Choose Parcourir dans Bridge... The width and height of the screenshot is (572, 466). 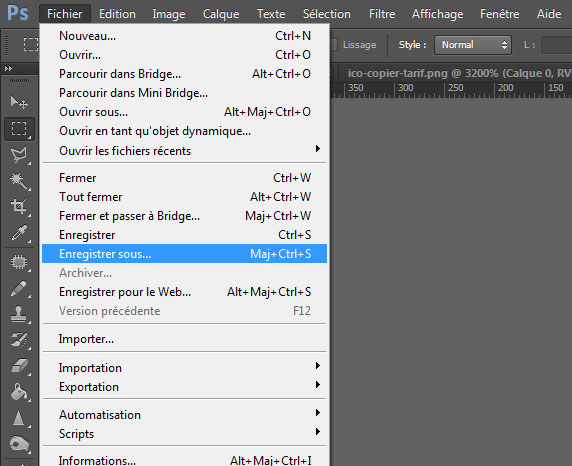(x=185, y=74)
